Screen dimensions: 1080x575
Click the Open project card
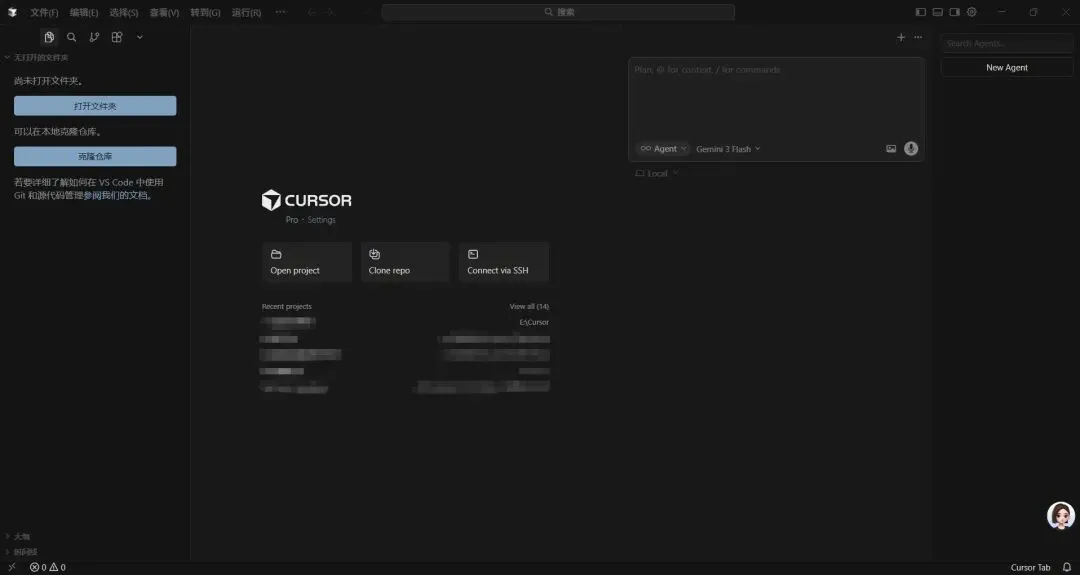click(x=307, y=262)
